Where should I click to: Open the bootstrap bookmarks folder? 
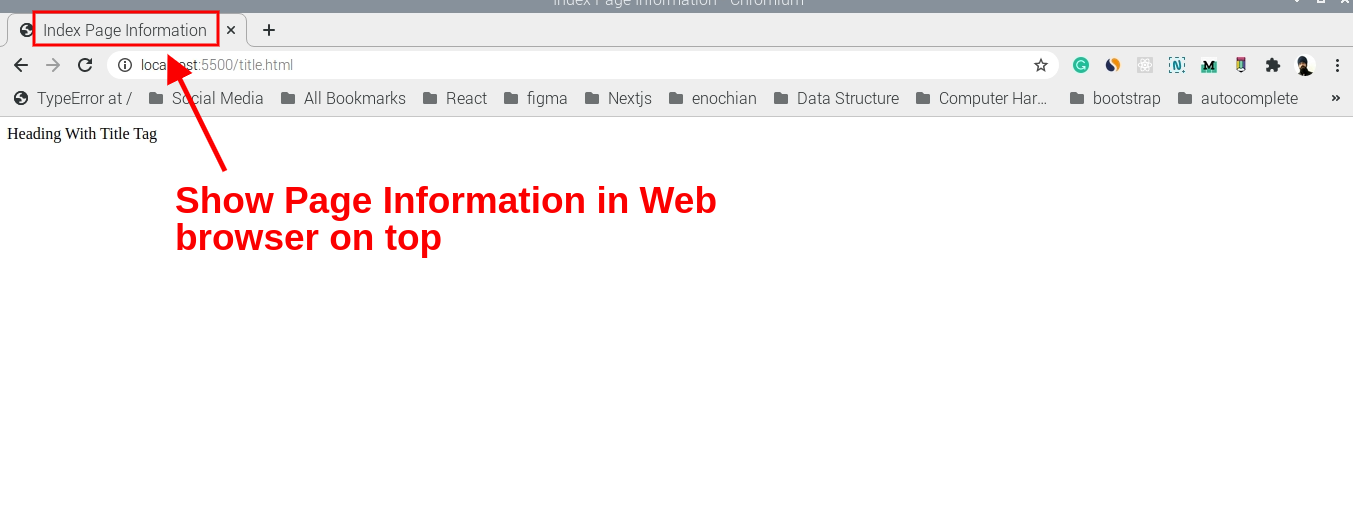click(x=1115, y=98)
